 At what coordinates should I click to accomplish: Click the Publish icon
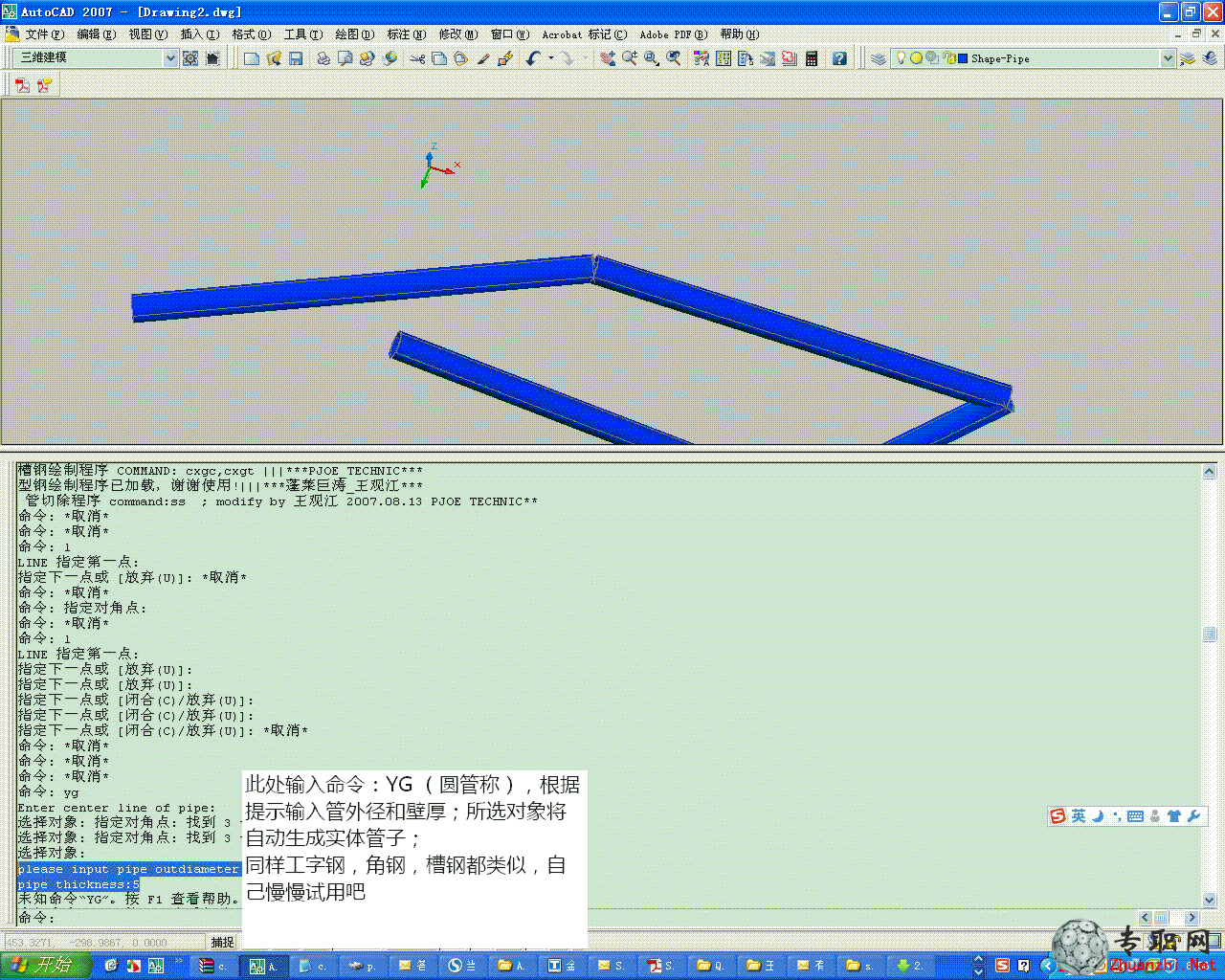click(x=367, y=58)
